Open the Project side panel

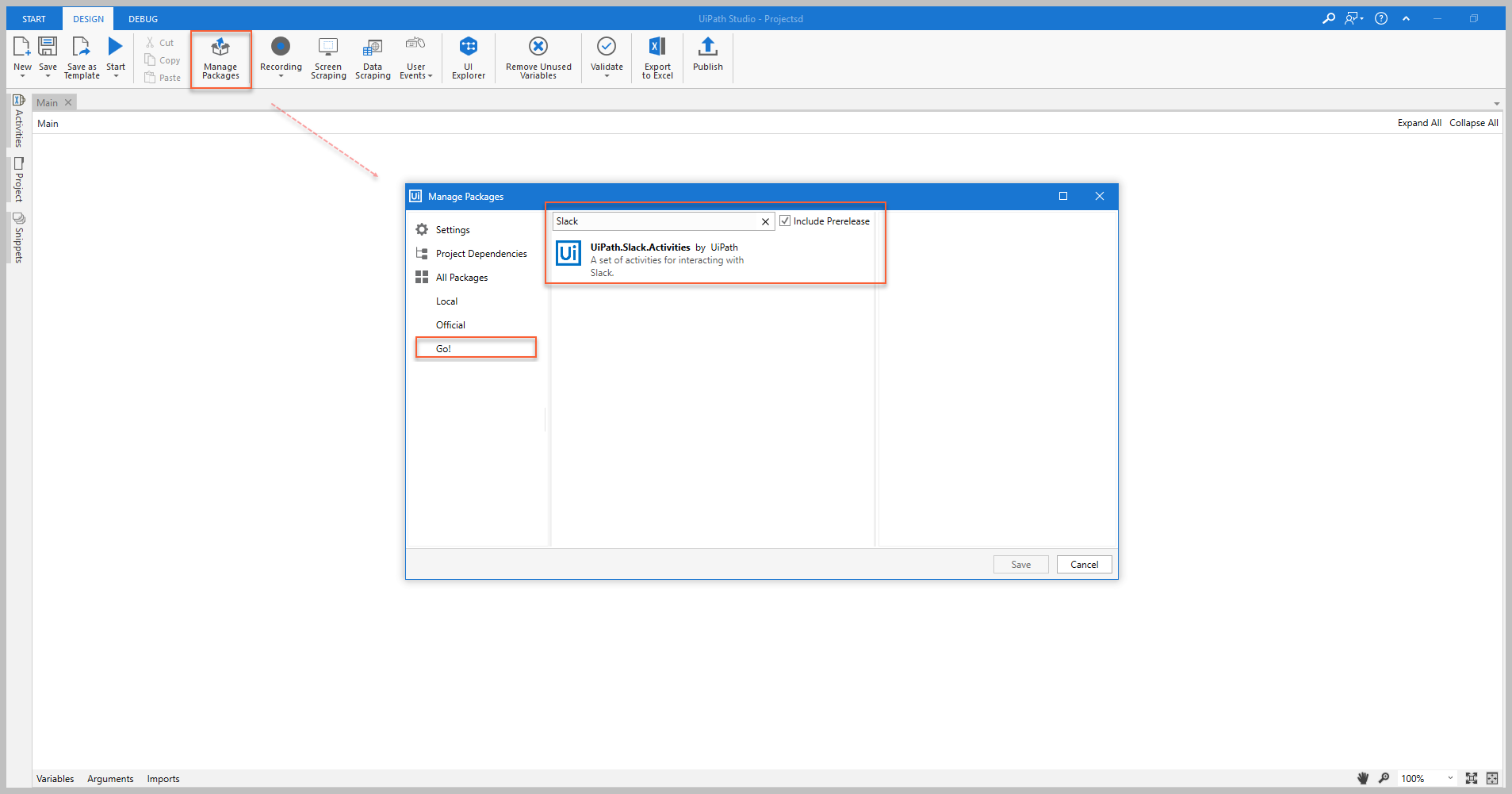pos(19,180)
